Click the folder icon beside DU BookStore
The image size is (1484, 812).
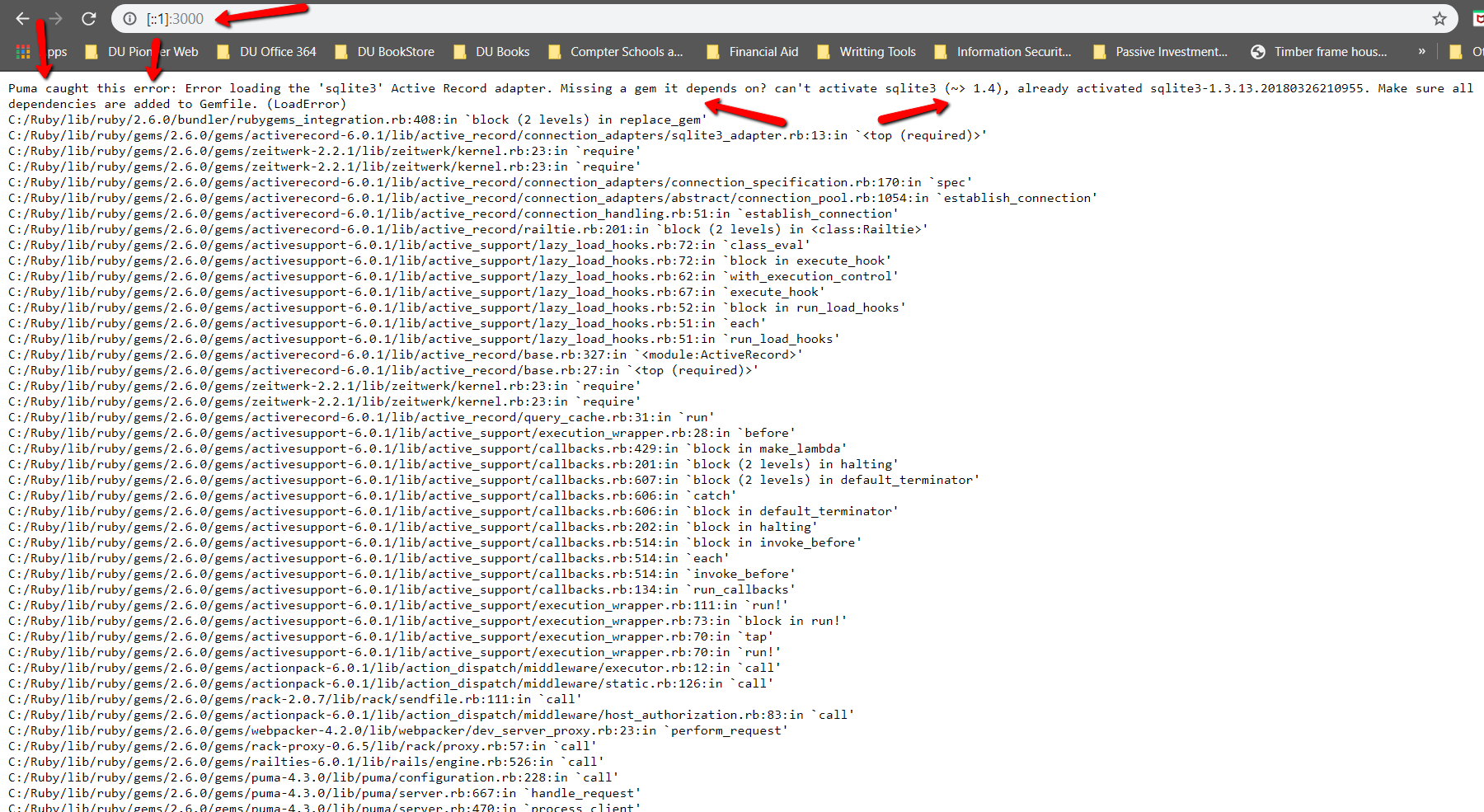coord(340,51)
